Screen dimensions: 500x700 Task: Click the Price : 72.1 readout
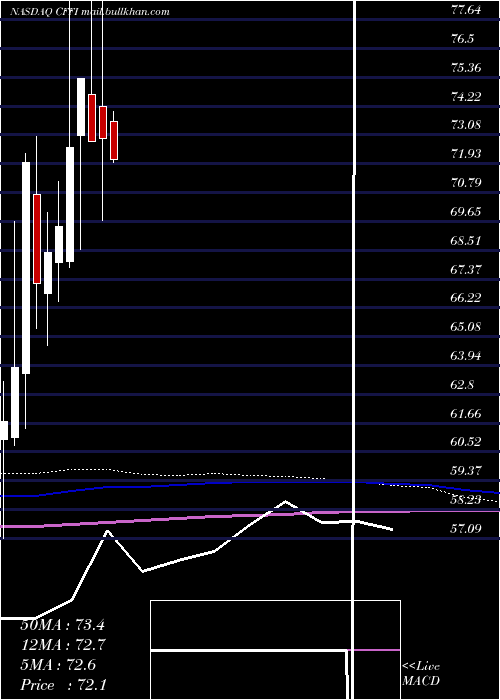tap(62, 685)
